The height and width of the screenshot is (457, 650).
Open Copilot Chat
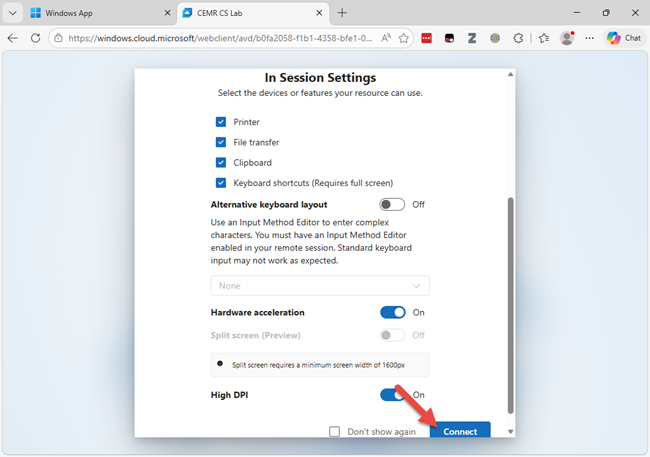pyautogui.click(x=624, y=38)
